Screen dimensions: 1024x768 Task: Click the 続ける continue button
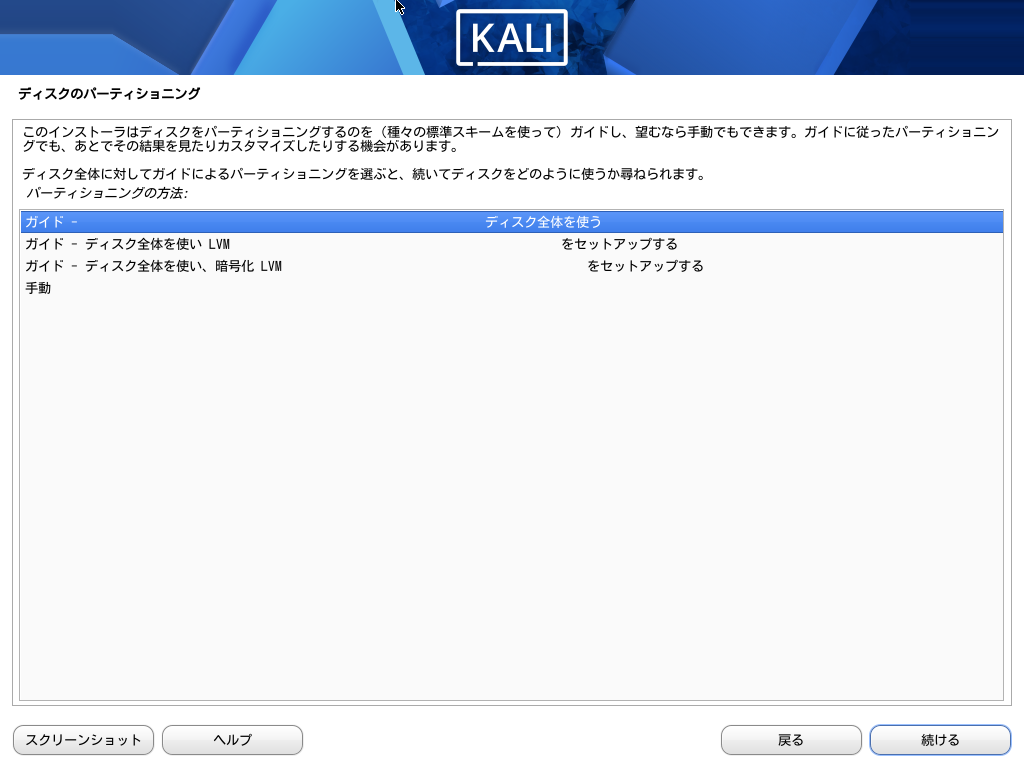[x=940, y=740]
